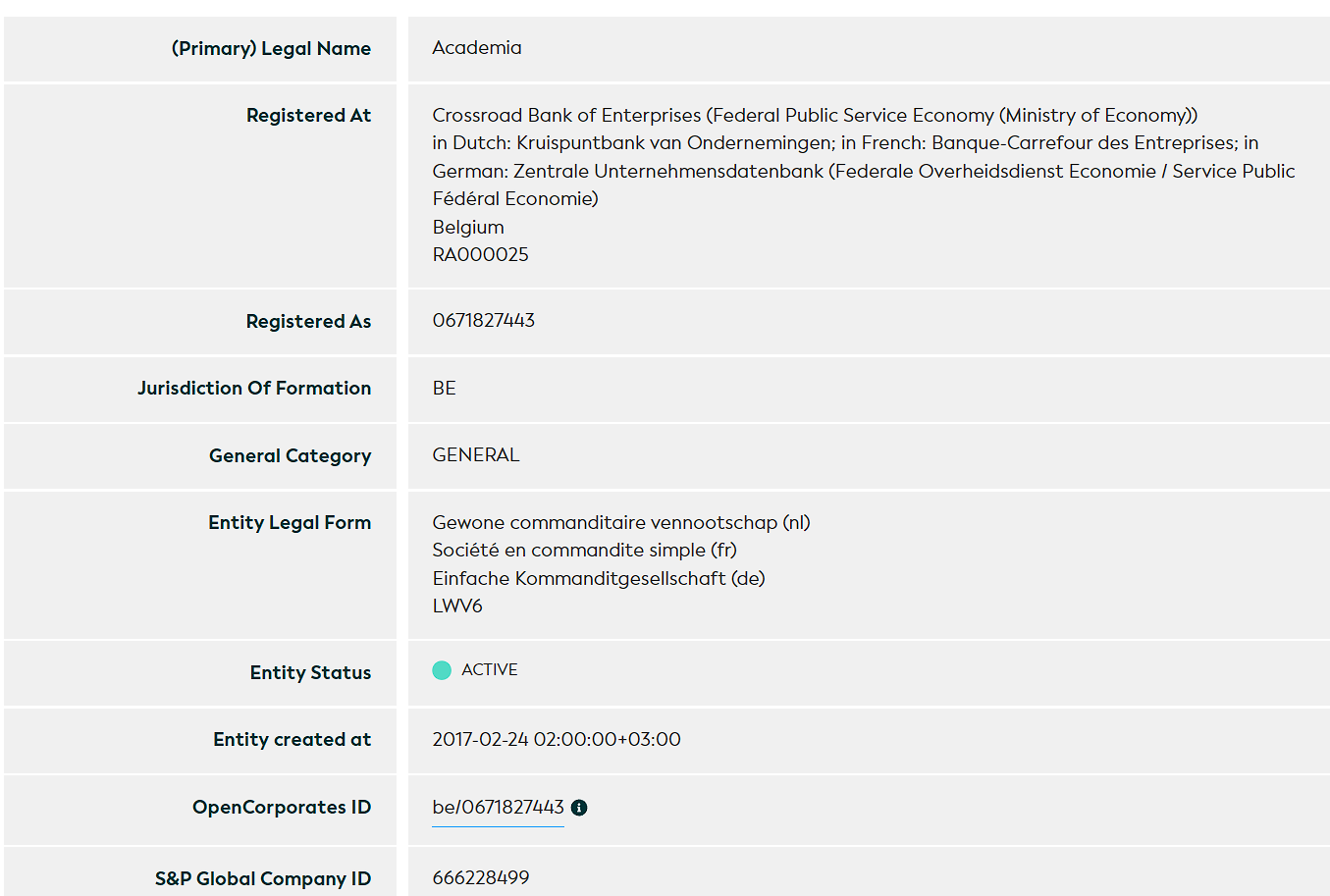The height and width of the screenshot is (896, 1330).
Task: Click the Fédéral Economie) text line
Action: (x=515, y=198)
